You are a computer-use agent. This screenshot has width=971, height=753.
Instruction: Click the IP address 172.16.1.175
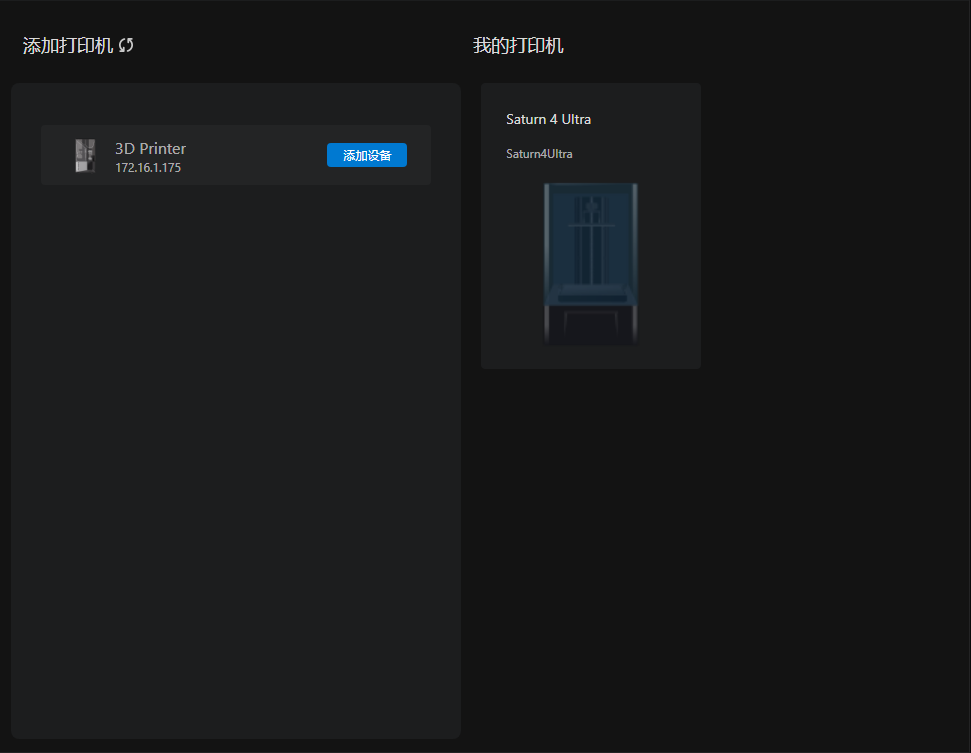point(147,168)
